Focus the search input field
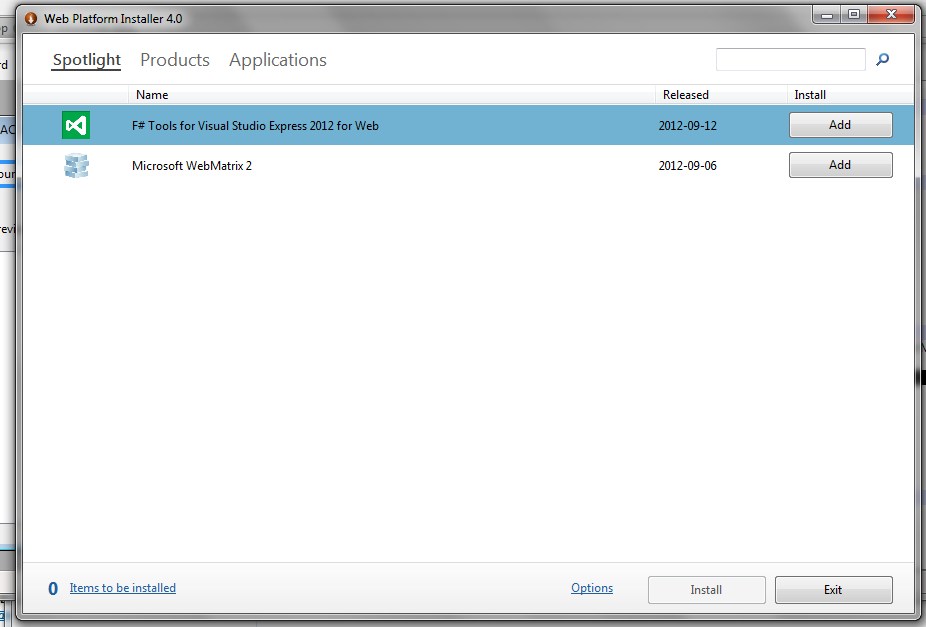 coord(791,59)
